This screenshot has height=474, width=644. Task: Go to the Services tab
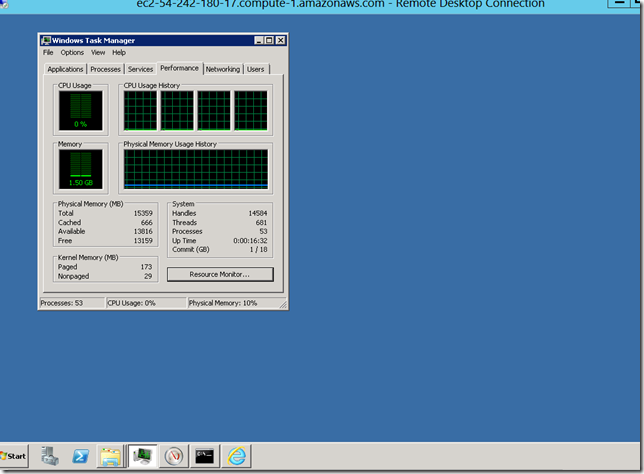(x=141, y=69)
